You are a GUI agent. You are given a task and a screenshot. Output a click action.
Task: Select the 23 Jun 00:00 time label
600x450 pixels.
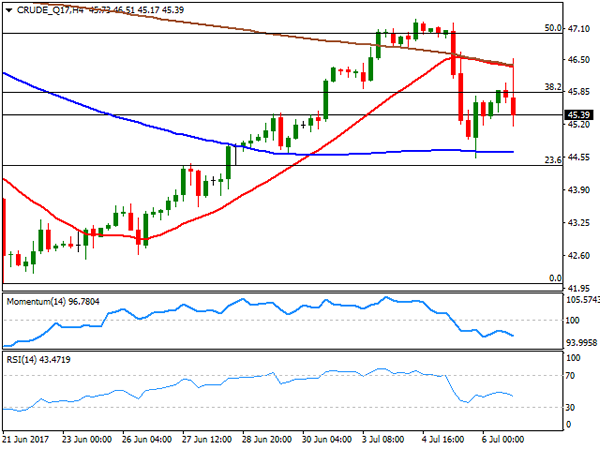86,439
